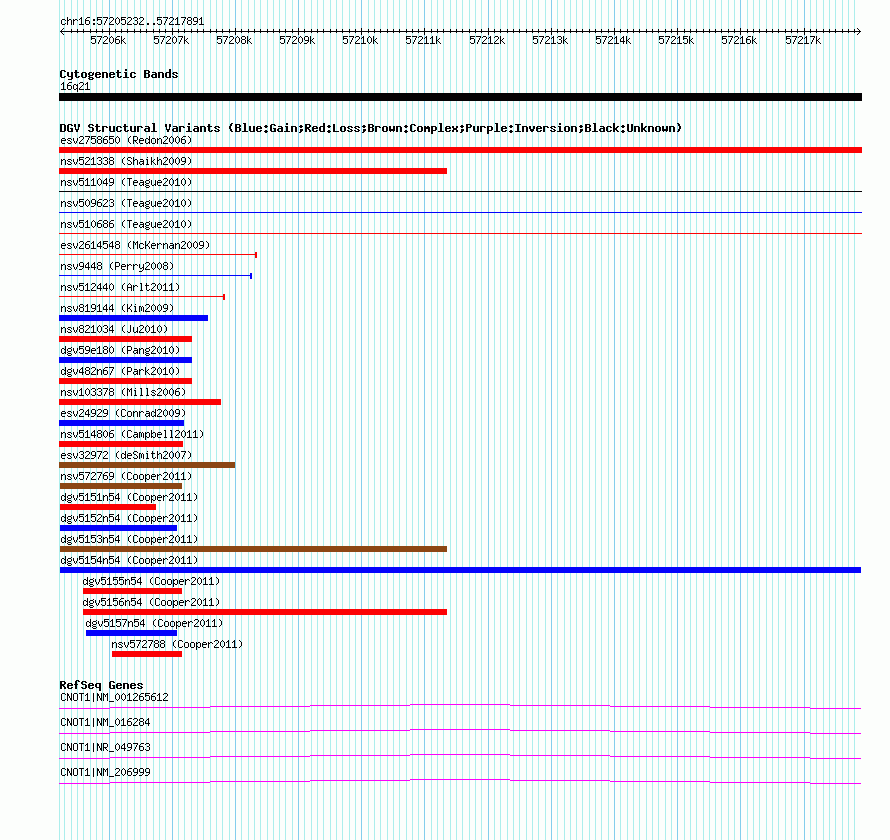890x840 pixels.
Task: Click the ruler's right end arrow
Action: 859,32
